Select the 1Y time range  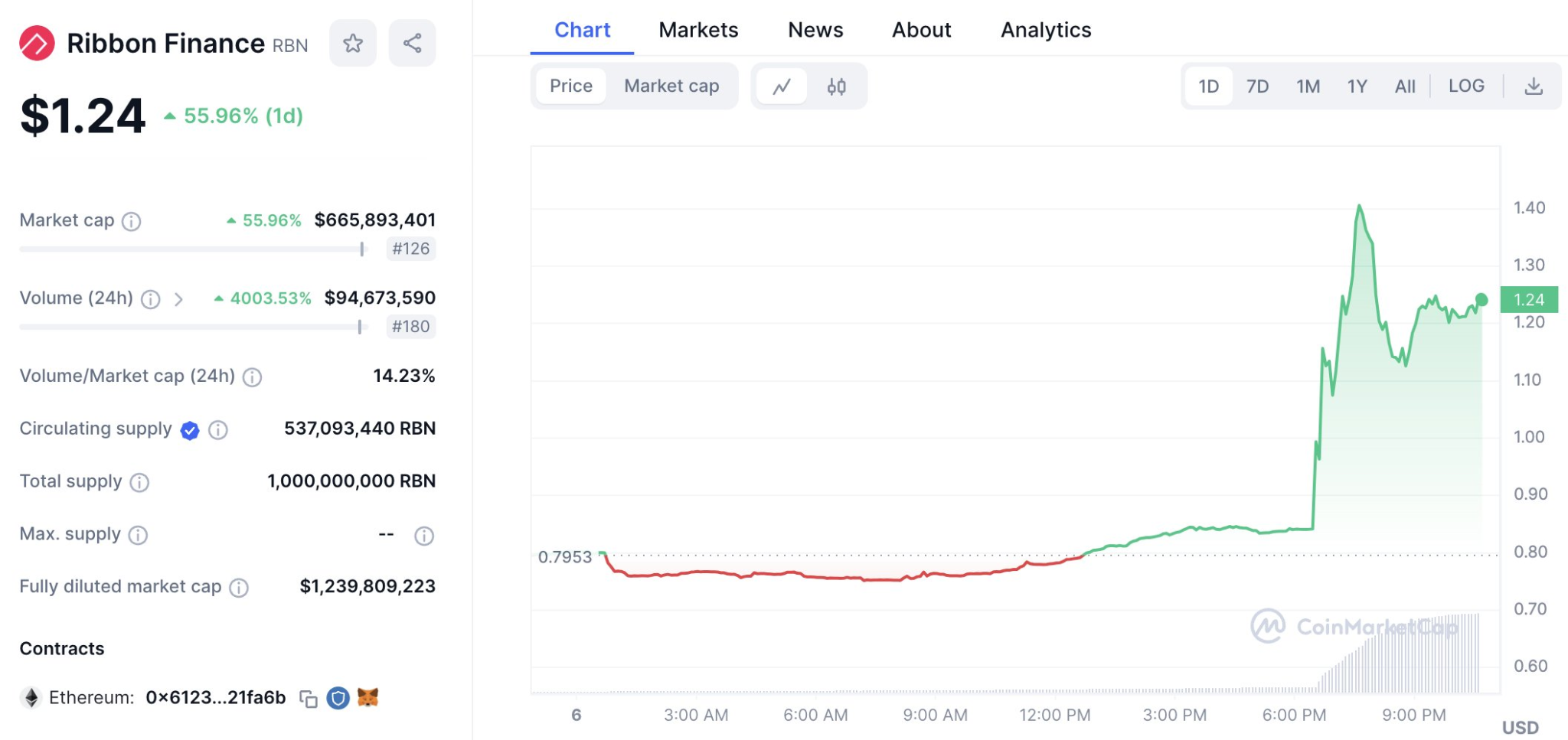coord(1357,86)
